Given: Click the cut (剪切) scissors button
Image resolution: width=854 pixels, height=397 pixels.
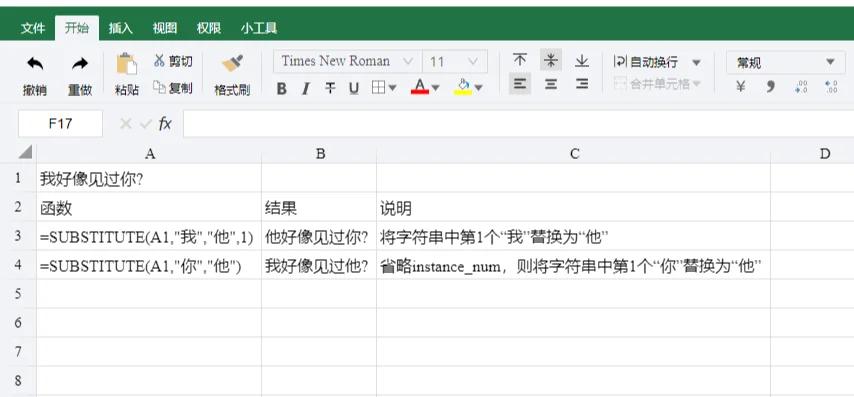Looking at the screenshot, I should tap(173, 61).
